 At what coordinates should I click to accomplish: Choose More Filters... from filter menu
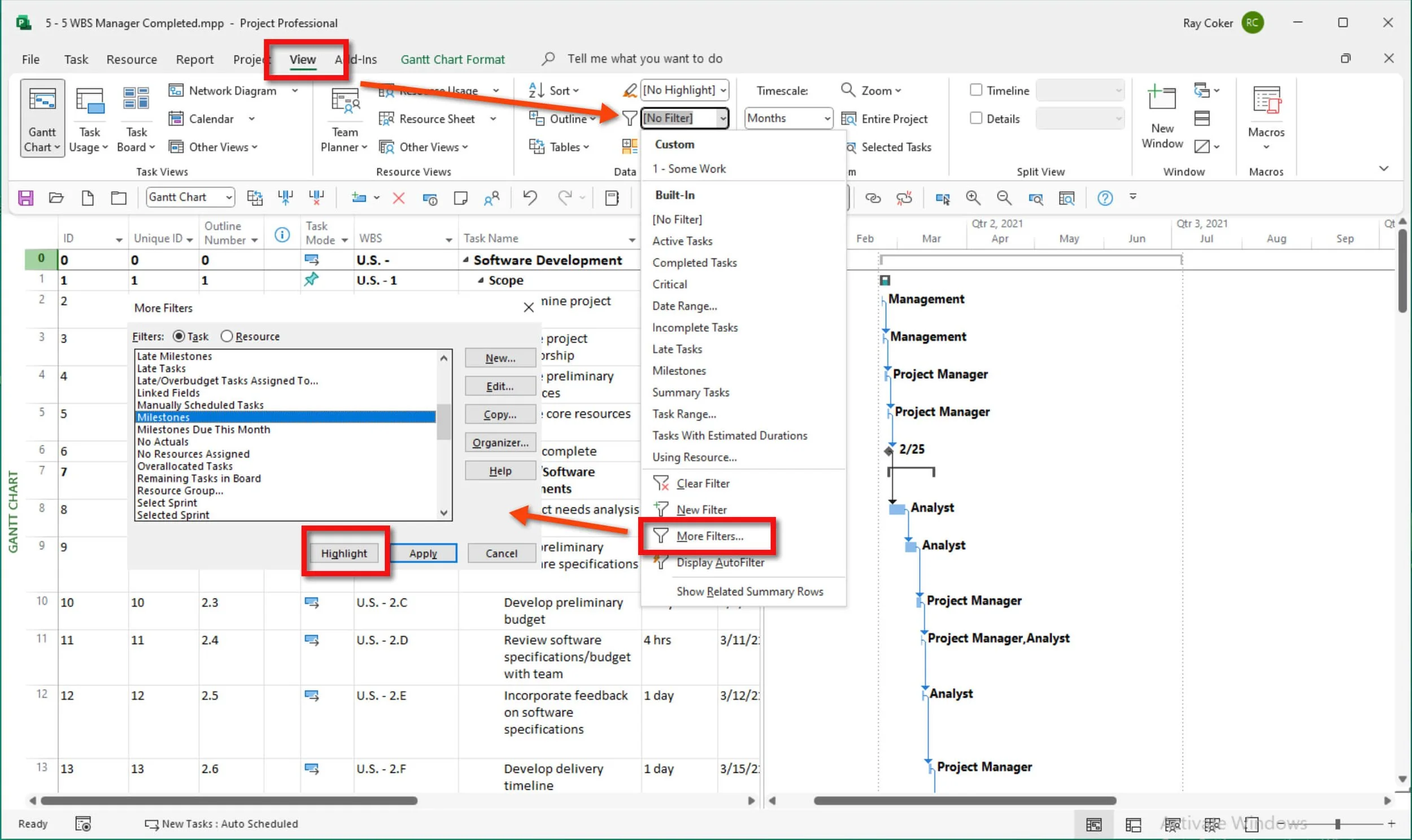[709, 536]
